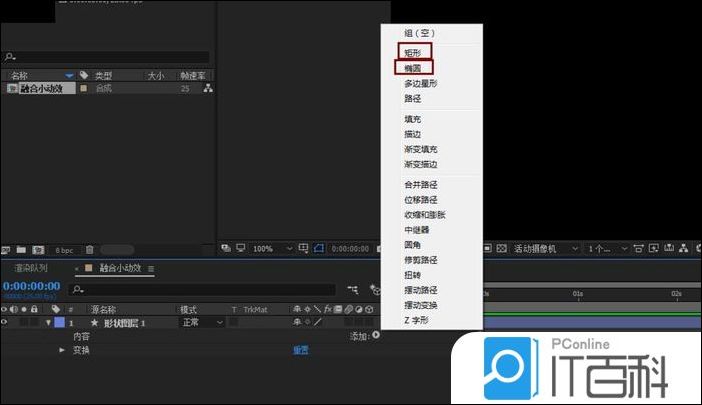This screenshot has width=702, height=405.
Task: Click the collapse transformations switch on 形状图层 1
Action: tap(308, 322)
